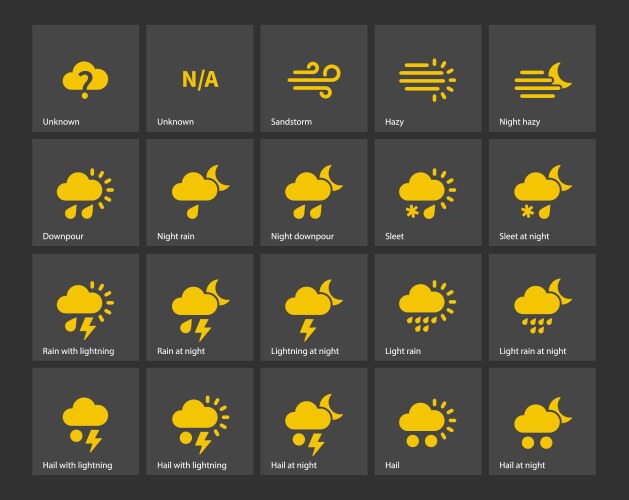Select the Light rain icon

tap(427, 308)
